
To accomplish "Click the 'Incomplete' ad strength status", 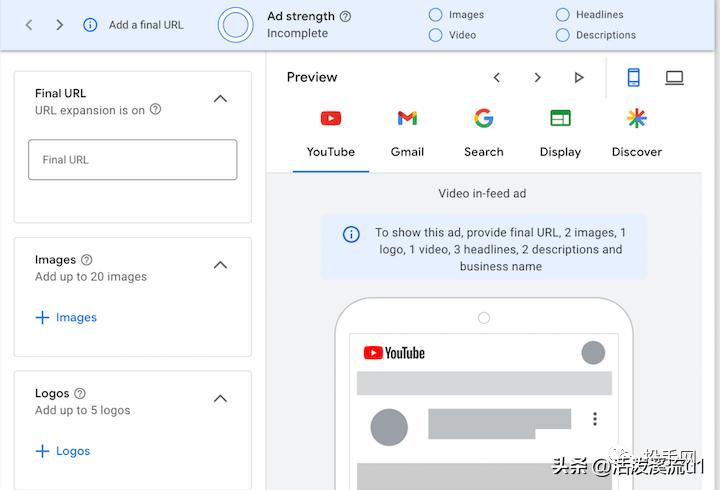I will [298, 33].
